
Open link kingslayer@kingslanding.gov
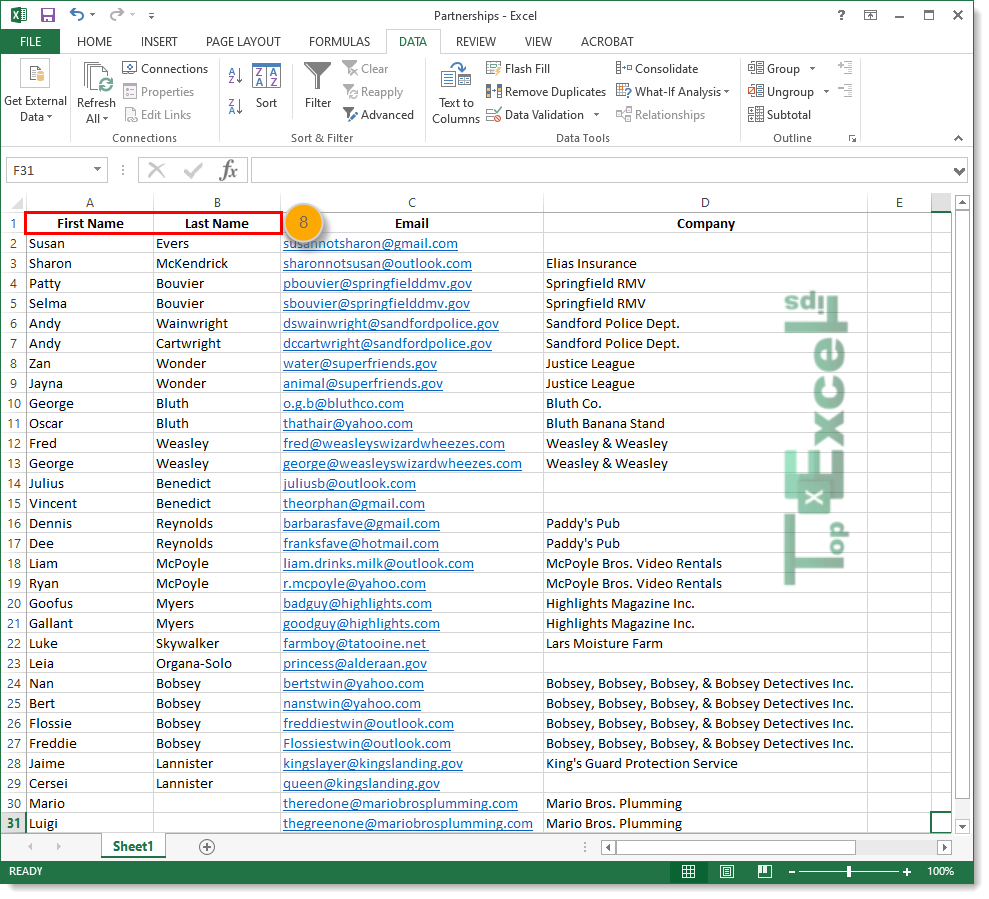(373, 764)
